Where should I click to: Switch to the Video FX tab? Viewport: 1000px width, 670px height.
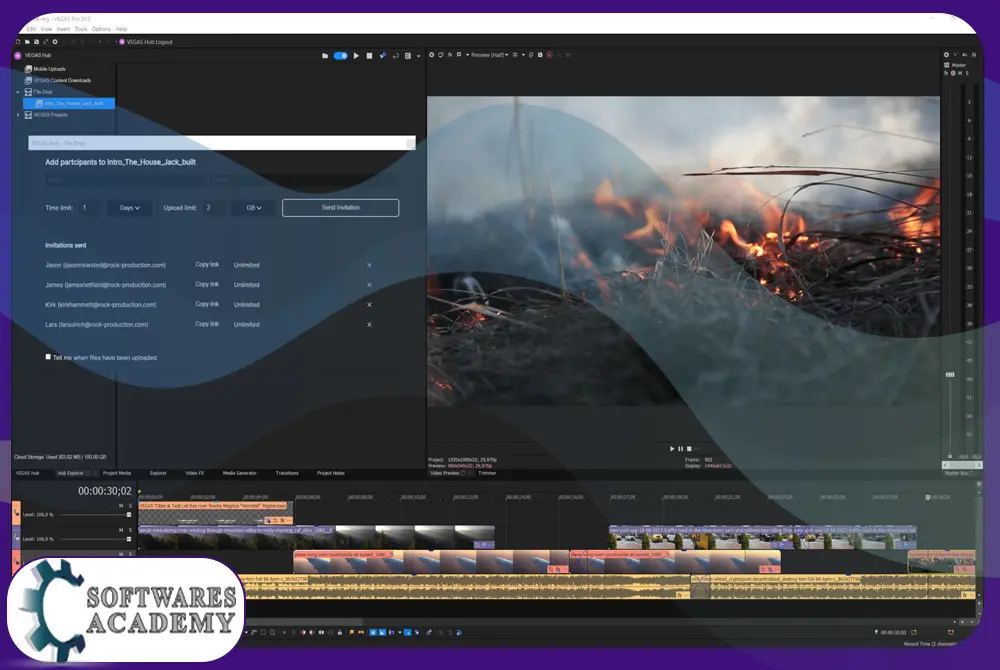195,473
